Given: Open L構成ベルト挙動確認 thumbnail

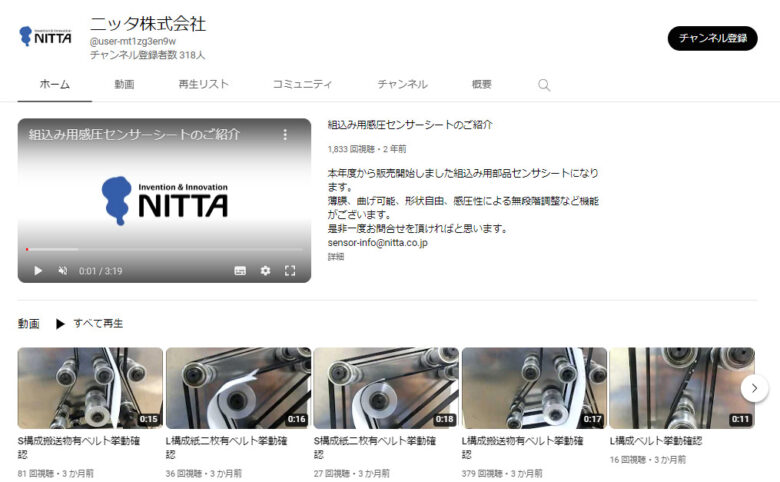Looking at the screenshot, I should [682, 388].
